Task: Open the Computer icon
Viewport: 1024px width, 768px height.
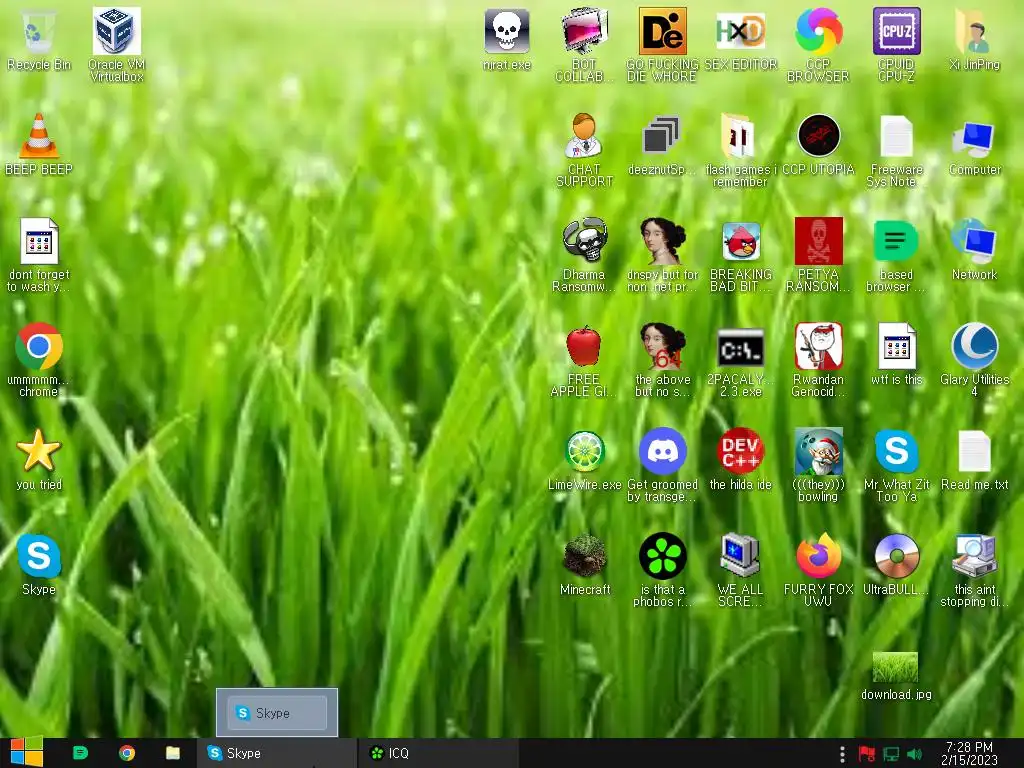Action: (x=974, y=138)
